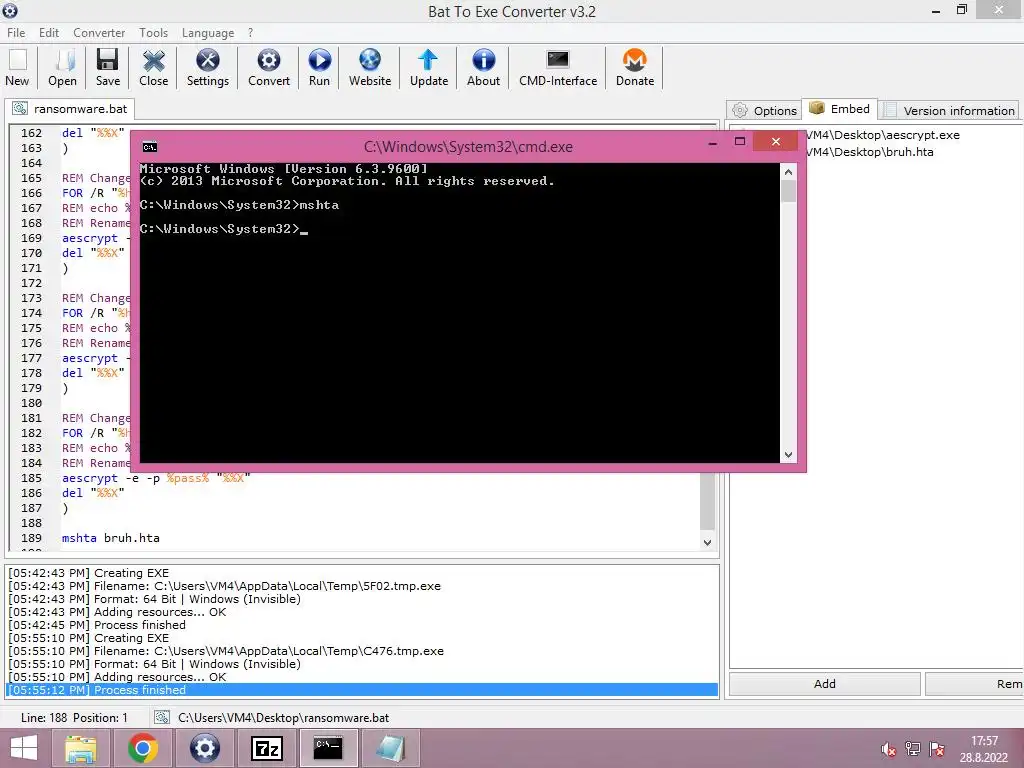Click the Action Center flag tray icon
1024x768 pixels.
pos(937,749)
